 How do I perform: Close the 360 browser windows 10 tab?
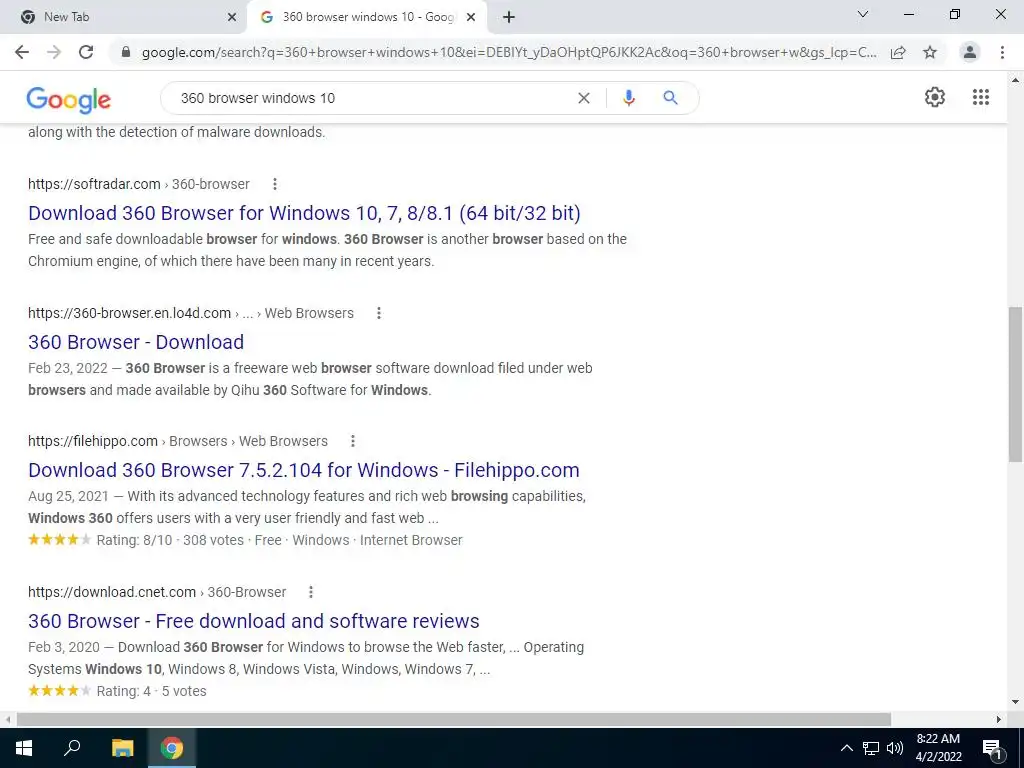(x=471, y=17)
